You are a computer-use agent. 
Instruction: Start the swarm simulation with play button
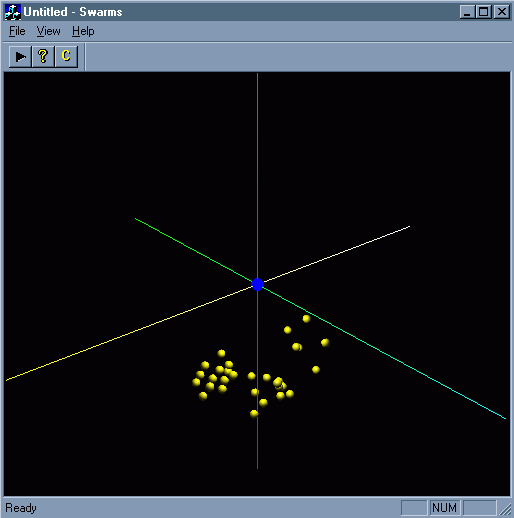[x=20, y=57]
